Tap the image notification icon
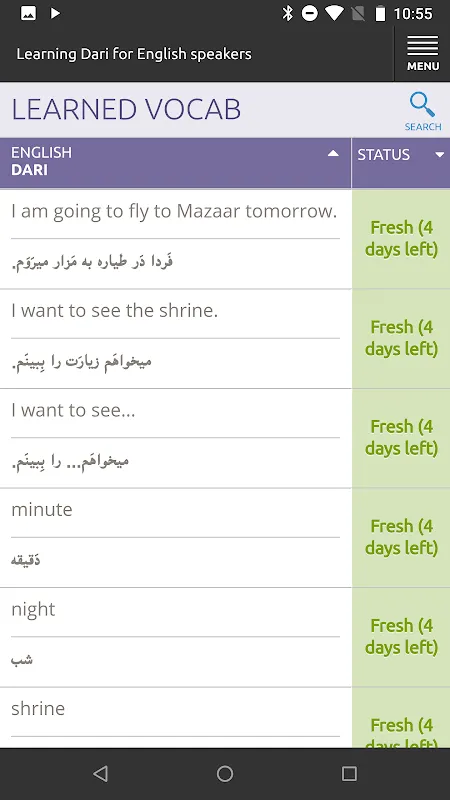450x800 pixels. point(28,13)
